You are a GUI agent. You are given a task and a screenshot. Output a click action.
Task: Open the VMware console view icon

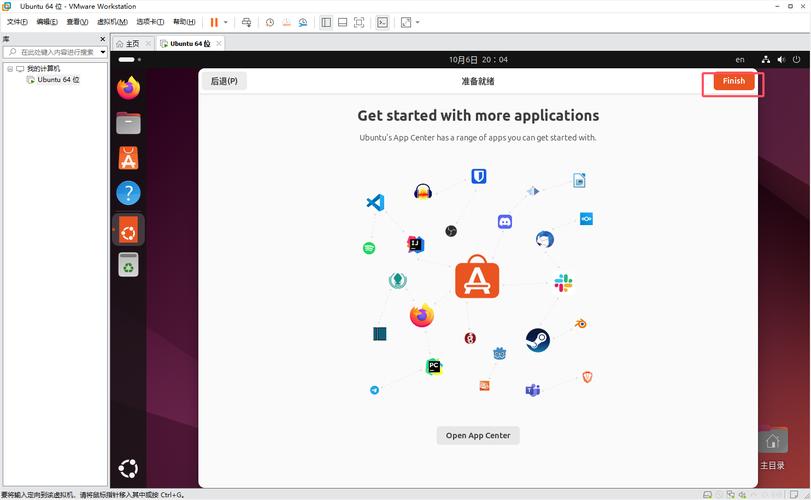(x=382, y=22)
